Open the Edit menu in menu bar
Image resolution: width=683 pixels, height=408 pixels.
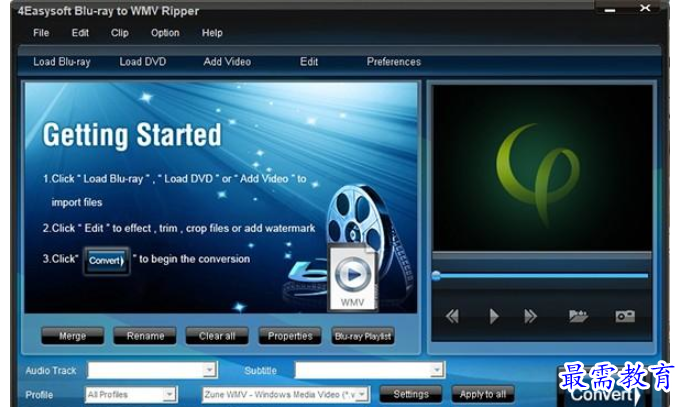[80, 33]
